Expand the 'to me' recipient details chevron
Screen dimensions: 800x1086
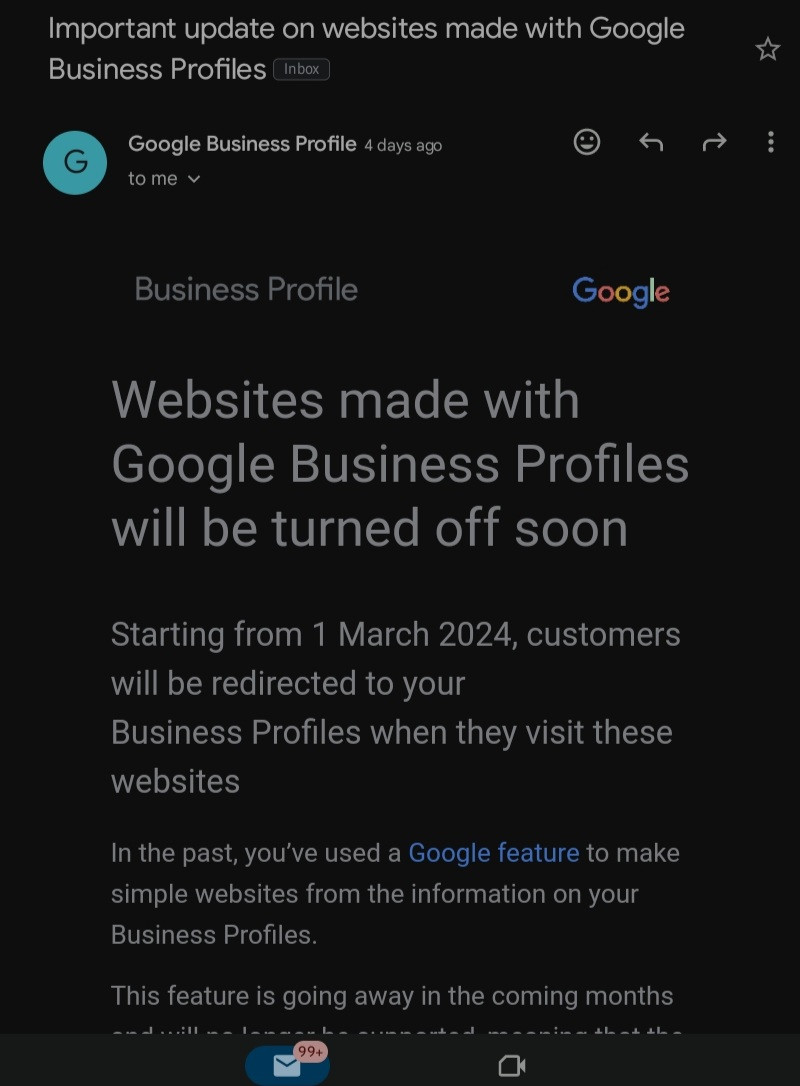[194, 179]
